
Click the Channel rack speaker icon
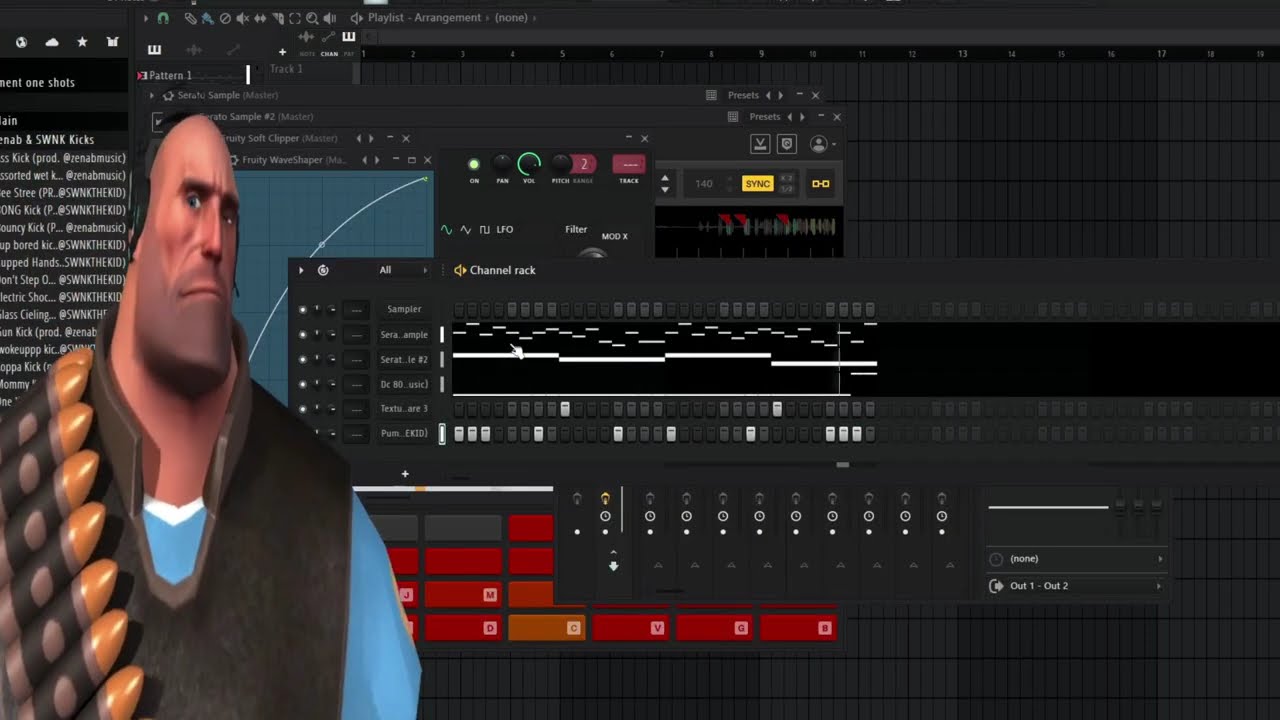[460, 270]
